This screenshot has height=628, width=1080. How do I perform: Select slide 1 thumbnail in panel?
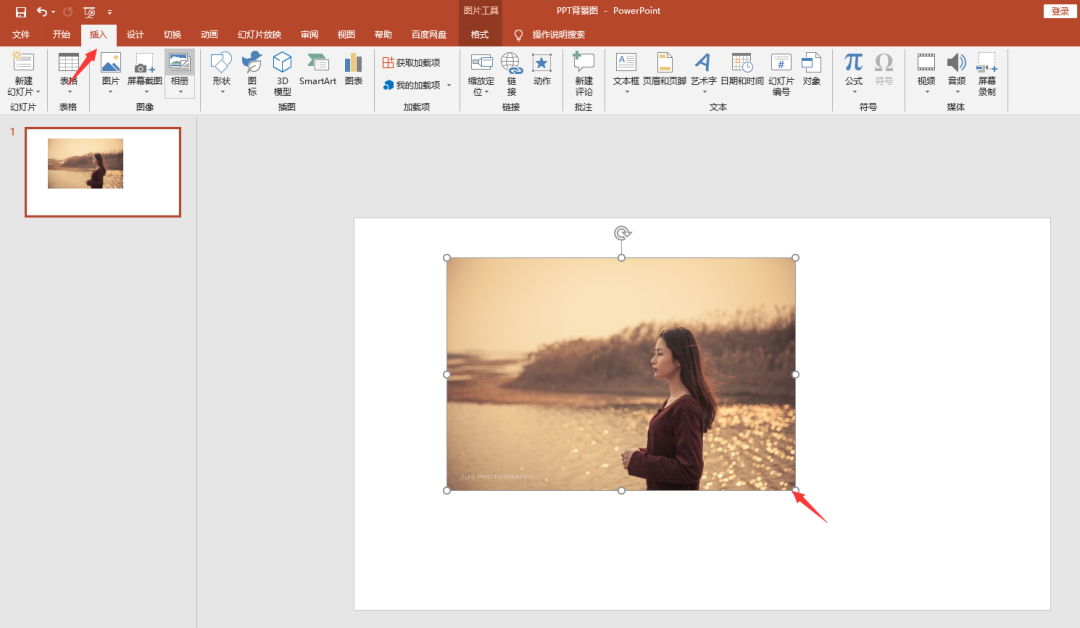103,172
